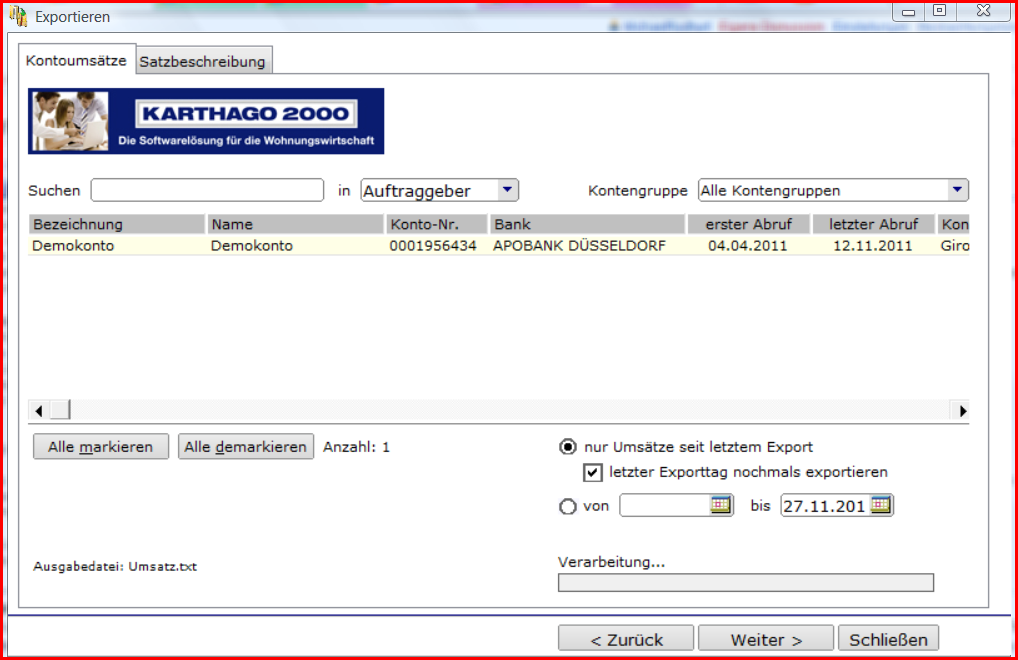1018x660 pixels.
Task: Open the calendar picker for the 'bis' date
Action: click(880, 505)
